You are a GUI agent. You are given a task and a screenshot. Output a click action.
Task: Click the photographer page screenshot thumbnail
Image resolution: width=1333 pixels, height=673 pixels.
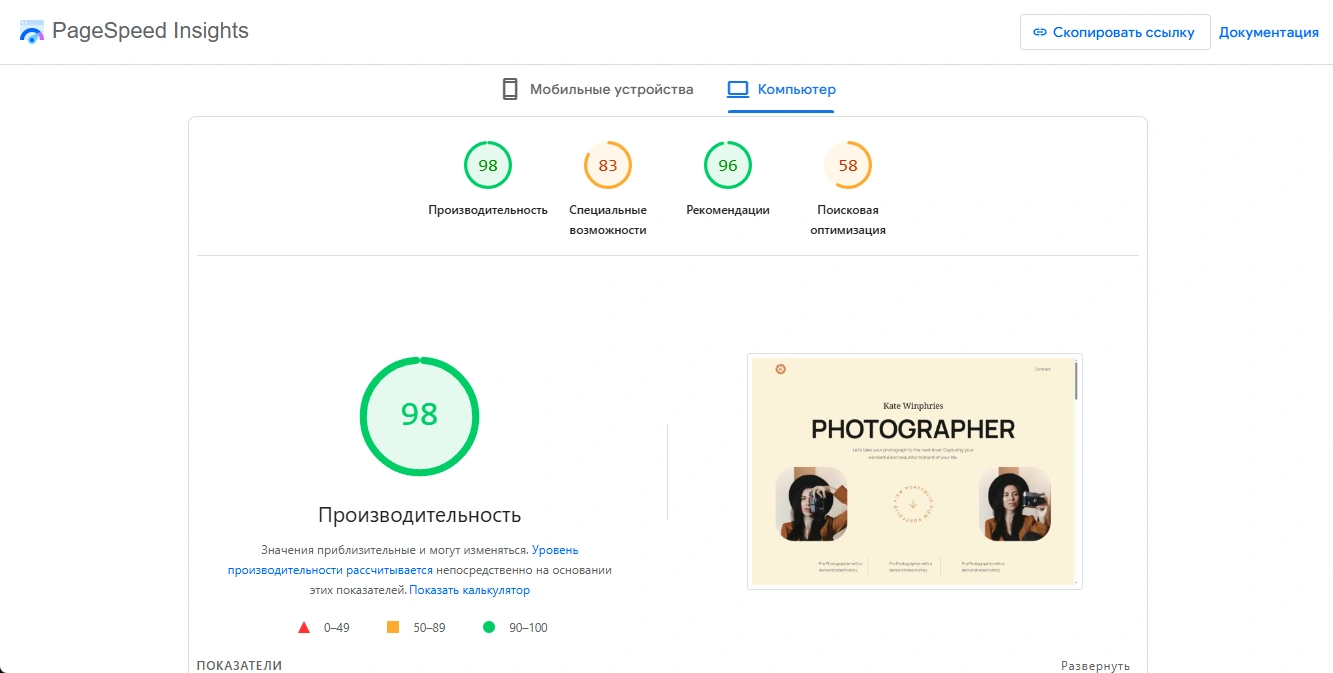click(x=913, y=471)
